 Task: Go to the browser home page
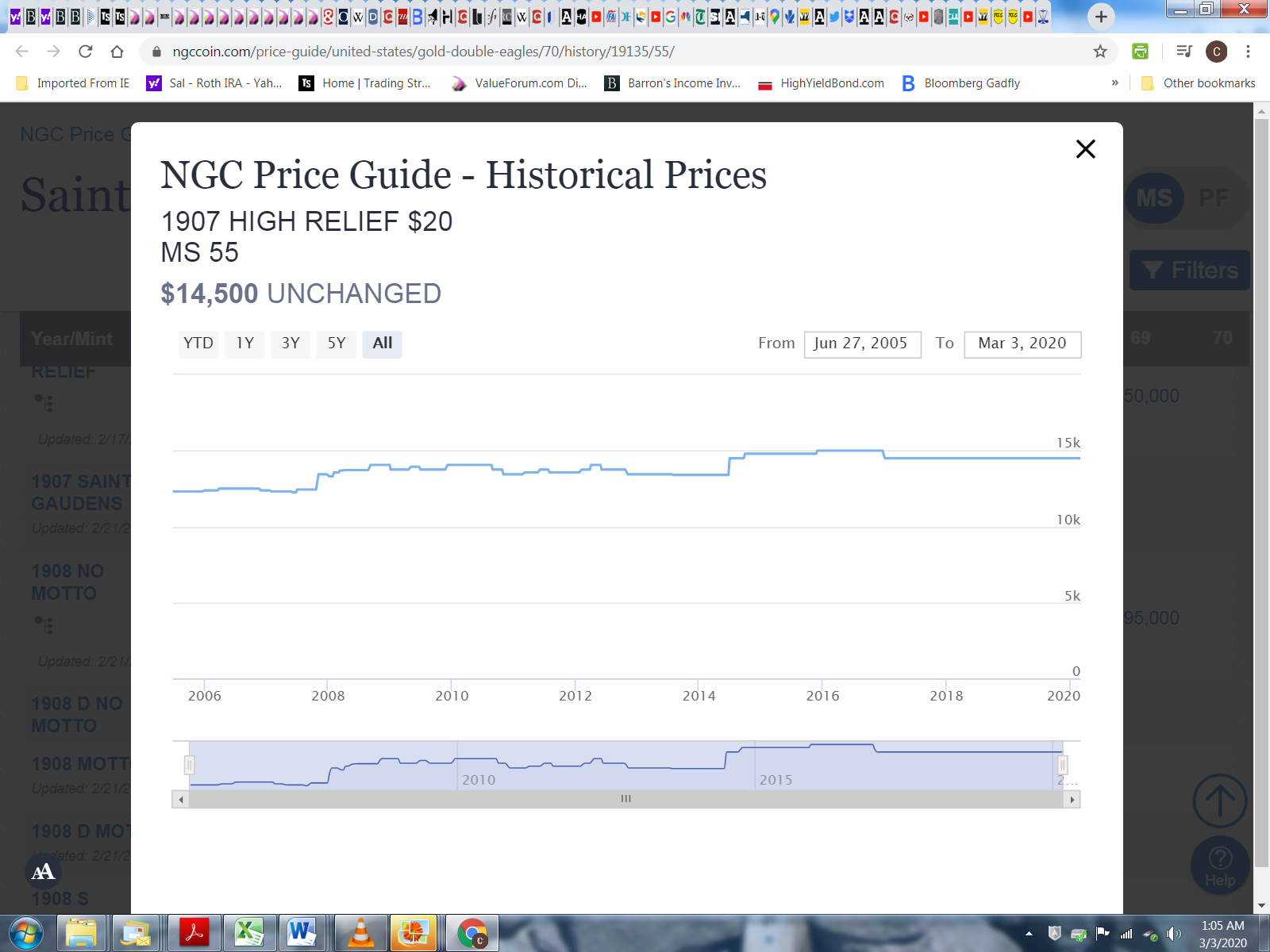coord(117,52)
